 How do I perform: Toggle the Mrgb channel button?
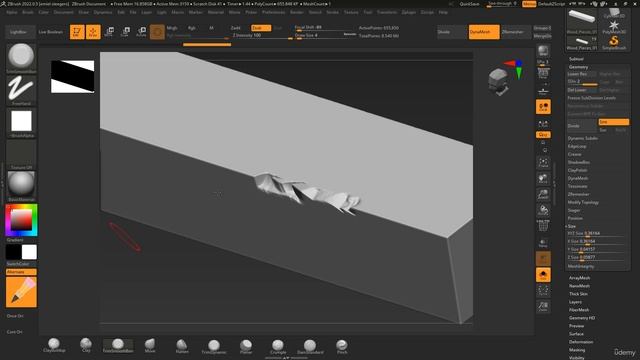pyautogui.click(x=172, y=28)
